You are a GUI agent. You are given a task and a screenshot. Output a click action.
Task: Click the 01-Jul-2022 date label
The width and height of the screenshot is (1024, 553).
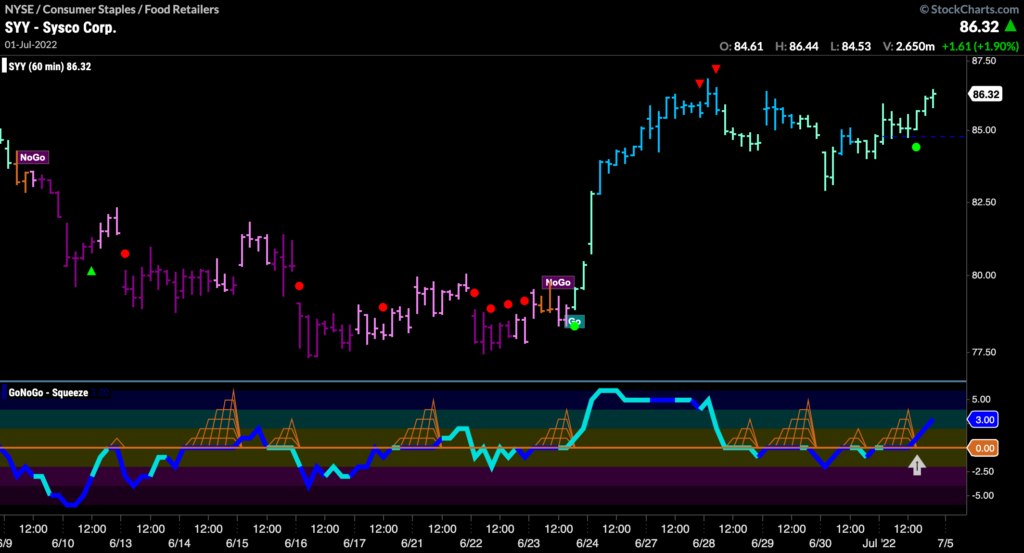click(31, 44)
